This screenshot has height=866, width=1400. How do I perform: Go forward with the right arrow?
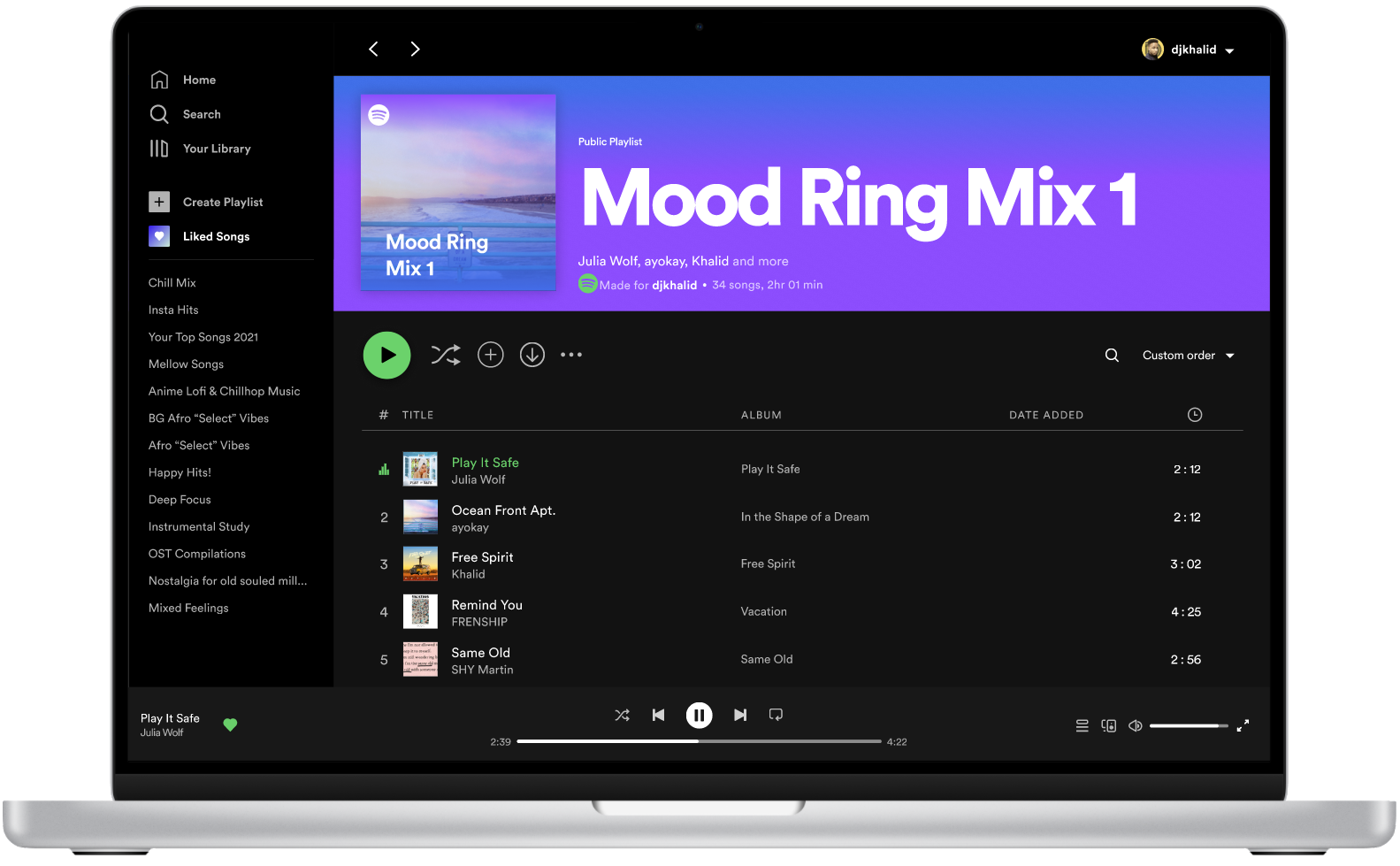[415, 49]
